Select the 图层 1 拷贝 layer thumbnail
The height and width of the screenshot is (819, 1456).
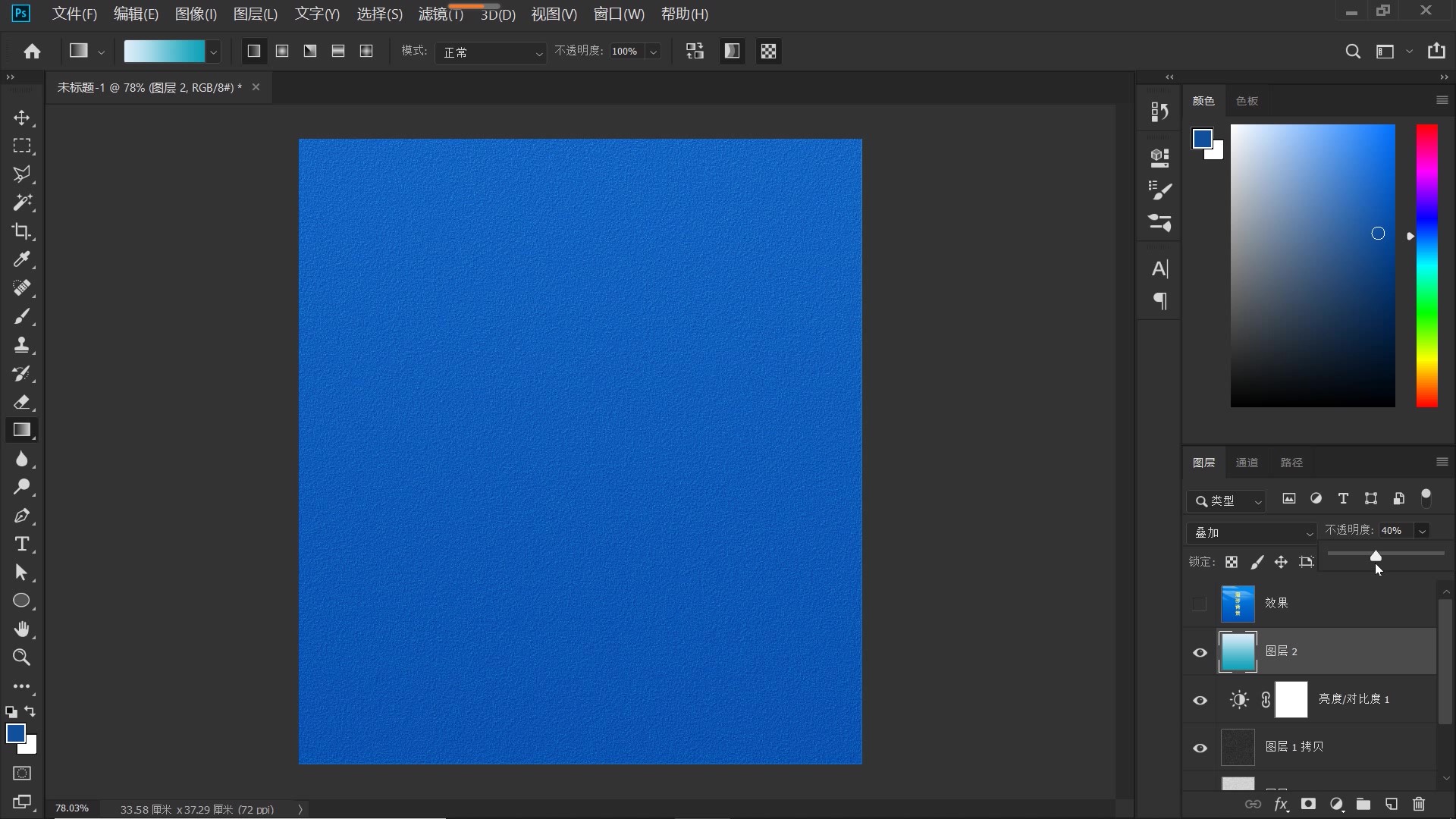1238,747
